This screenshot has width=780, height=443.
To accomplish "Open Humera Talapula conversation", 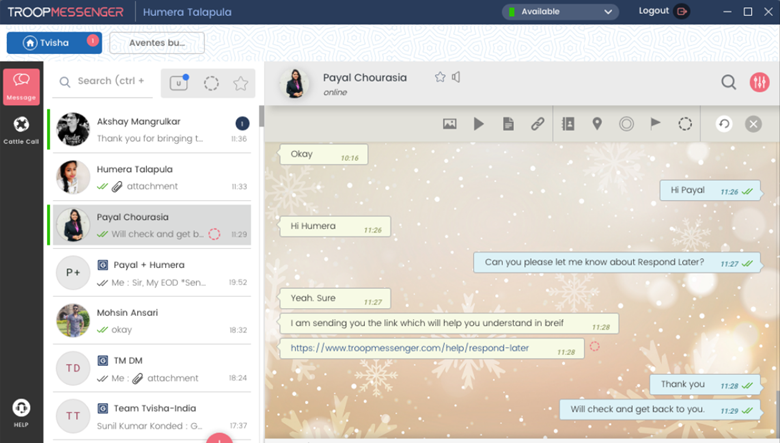I will click(x=152, y=177).
